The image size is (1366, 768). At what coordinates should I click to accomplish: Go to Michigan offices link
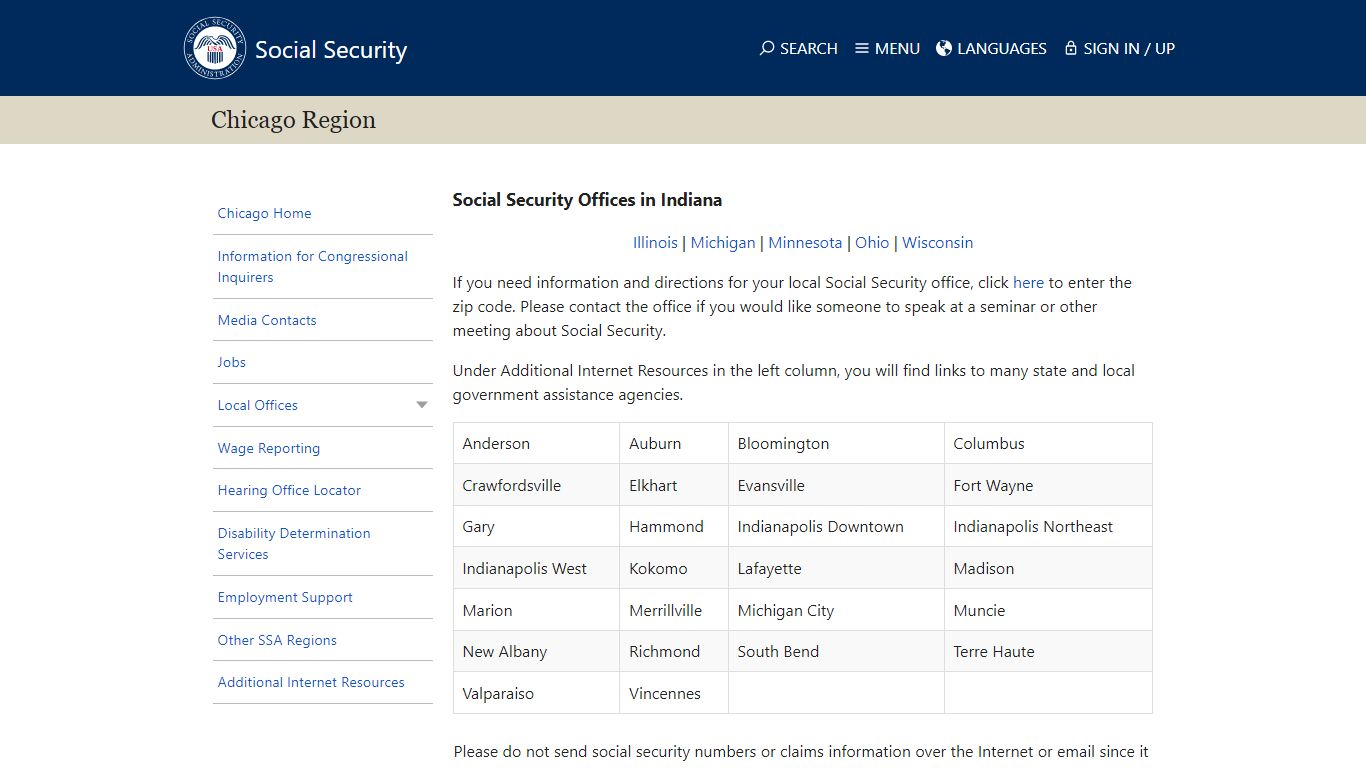(723, 242)
